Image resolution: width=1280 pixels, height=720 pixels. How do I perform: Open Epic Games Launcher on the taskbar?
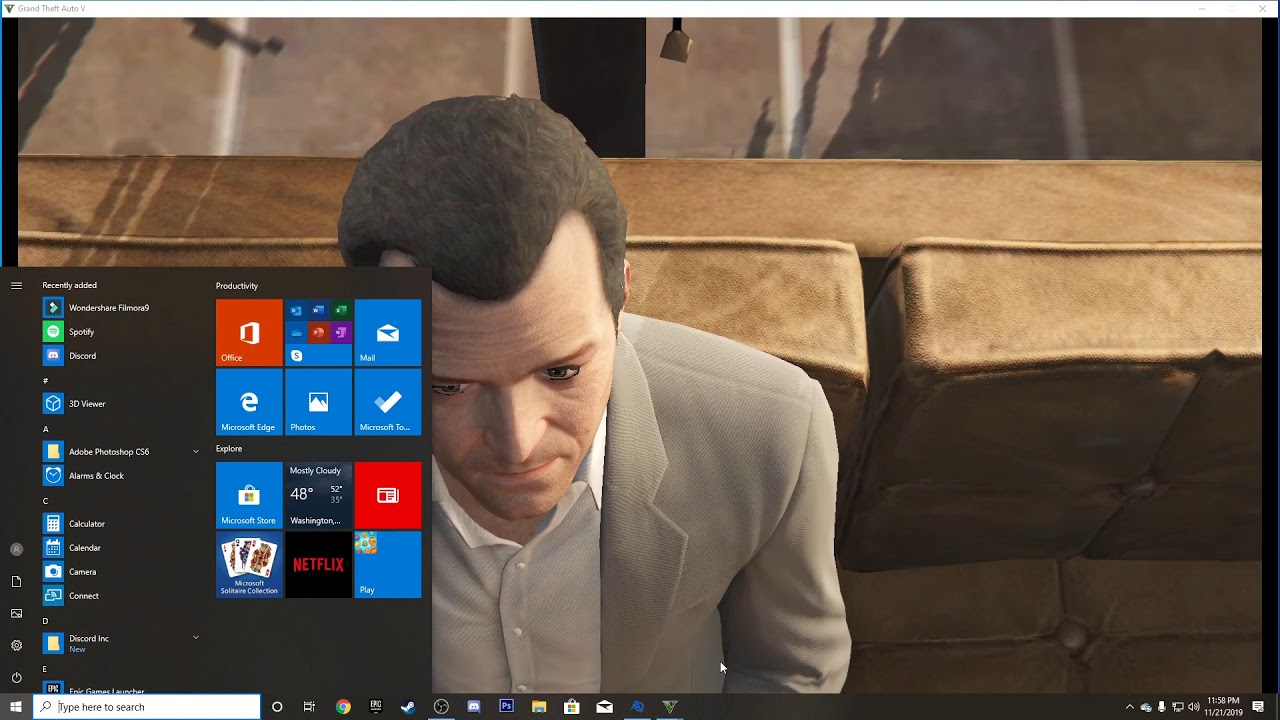(376, 707)
